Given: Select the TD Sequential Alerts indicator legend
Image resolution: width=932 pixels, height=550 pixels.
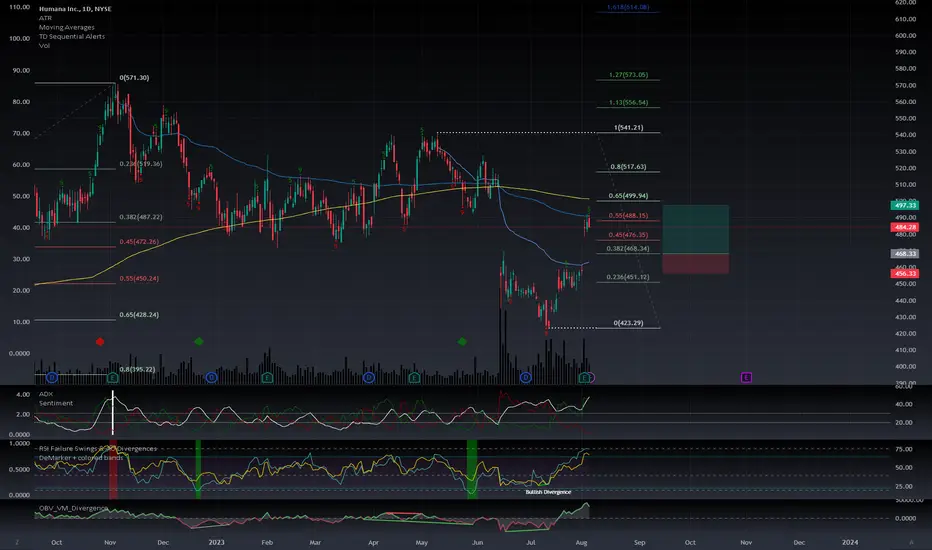Looking at the screenshot, I should tap(72, 36).
